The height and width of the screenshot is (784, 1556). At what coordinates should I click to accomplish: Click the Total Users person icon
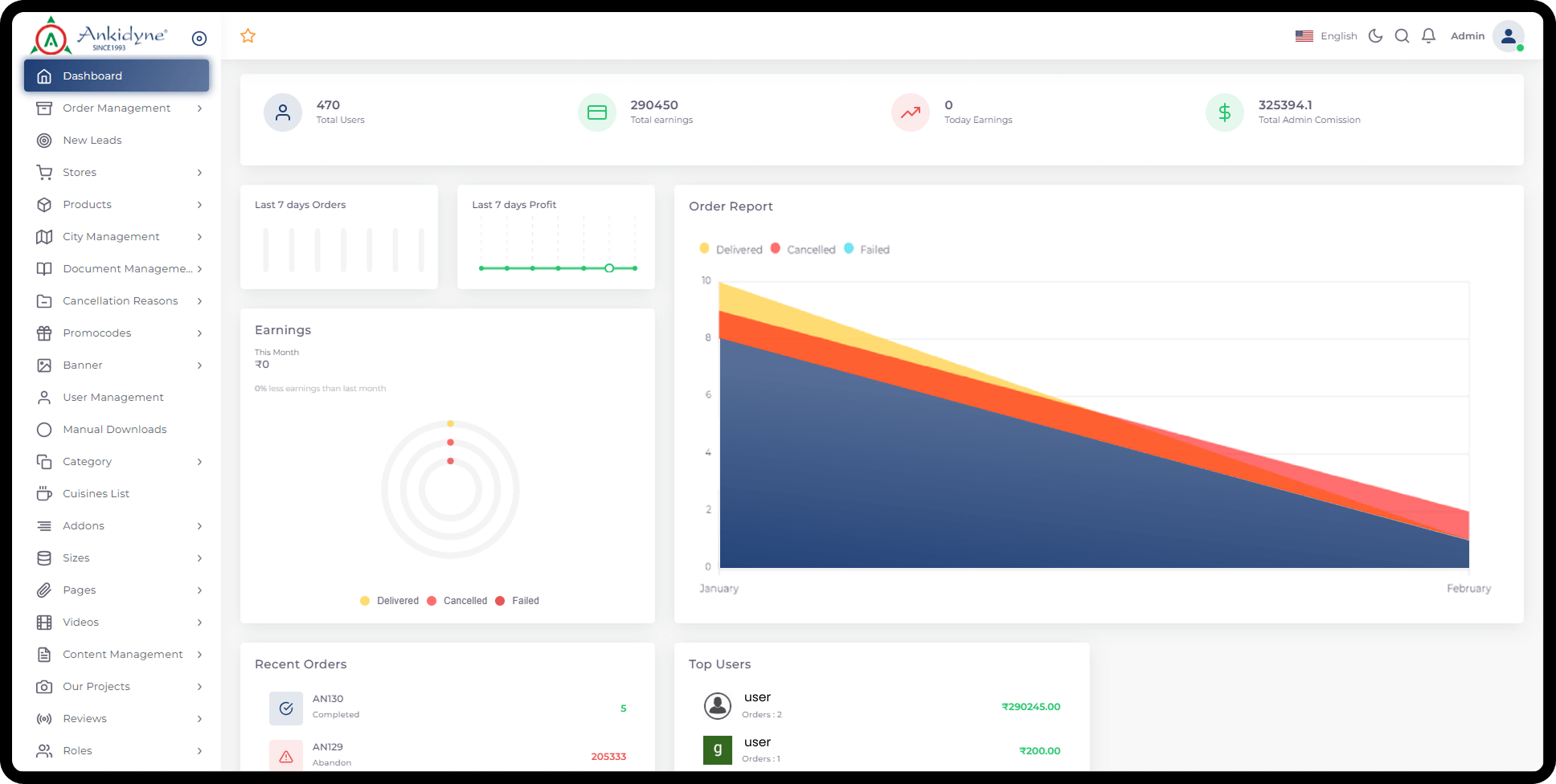pos(283,112)
